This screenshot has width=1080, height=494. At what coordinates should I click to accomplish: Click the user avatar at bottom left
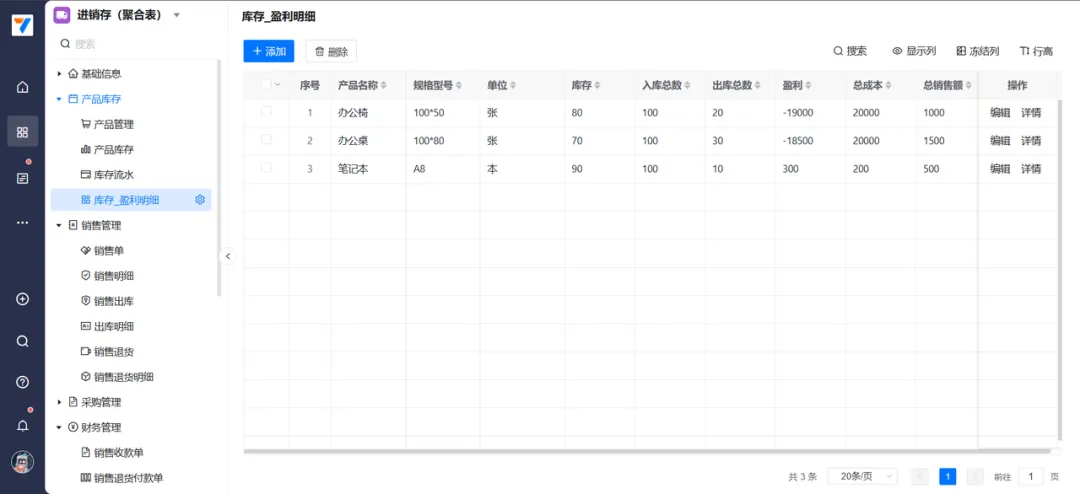(22, 462)
